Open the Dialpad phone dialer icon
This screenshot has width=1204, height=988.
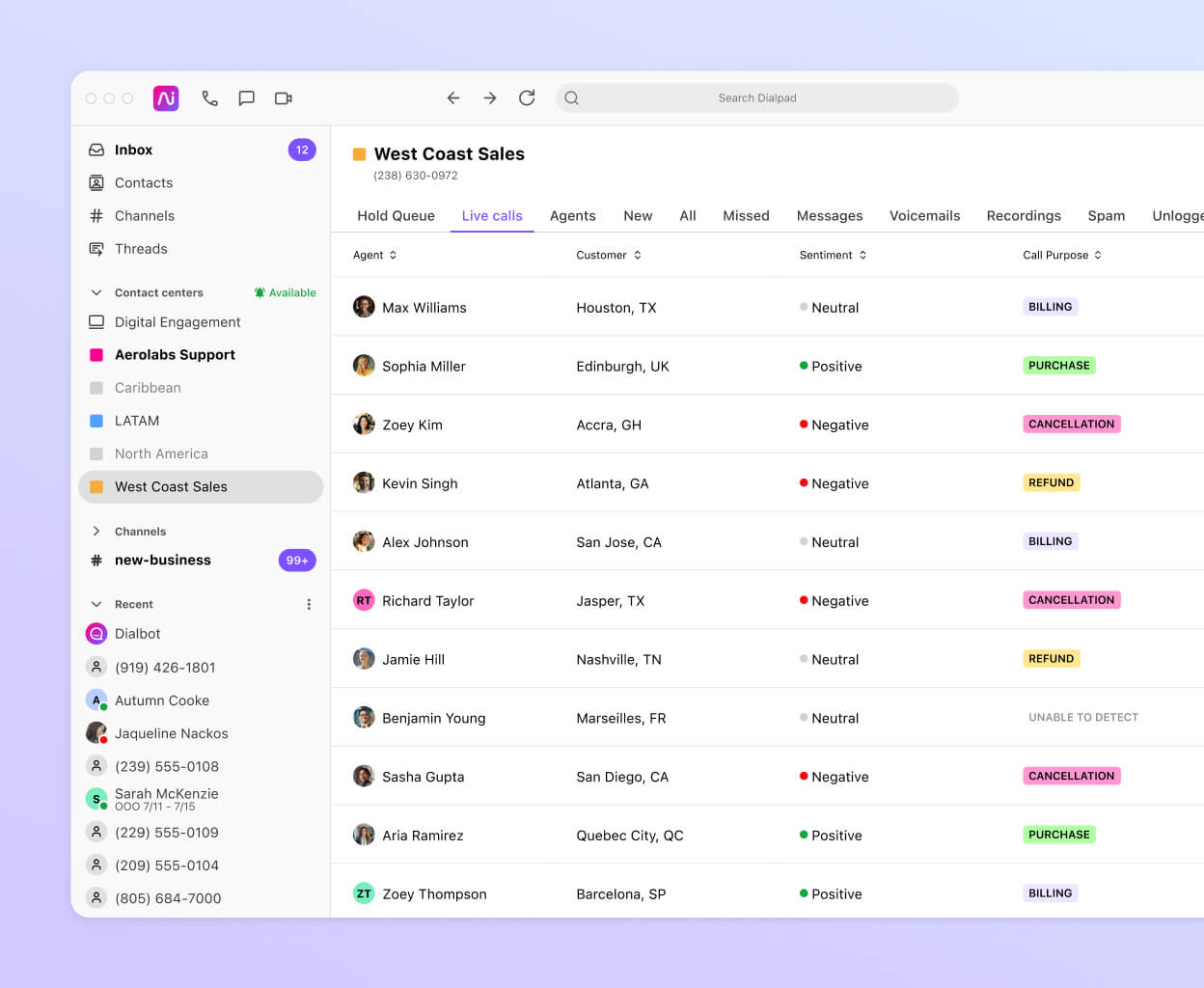[x=210, y=97]
